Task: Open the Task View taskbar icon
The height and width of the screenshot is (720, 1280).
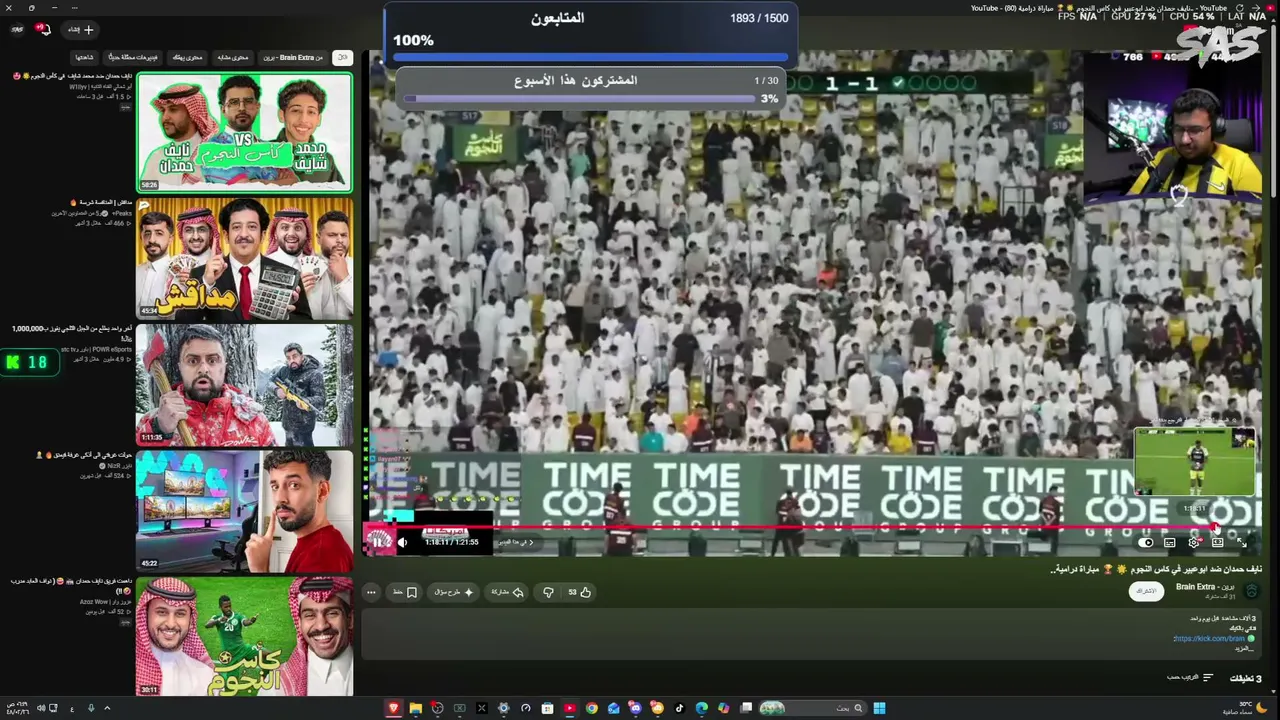Action: (746, 708)
